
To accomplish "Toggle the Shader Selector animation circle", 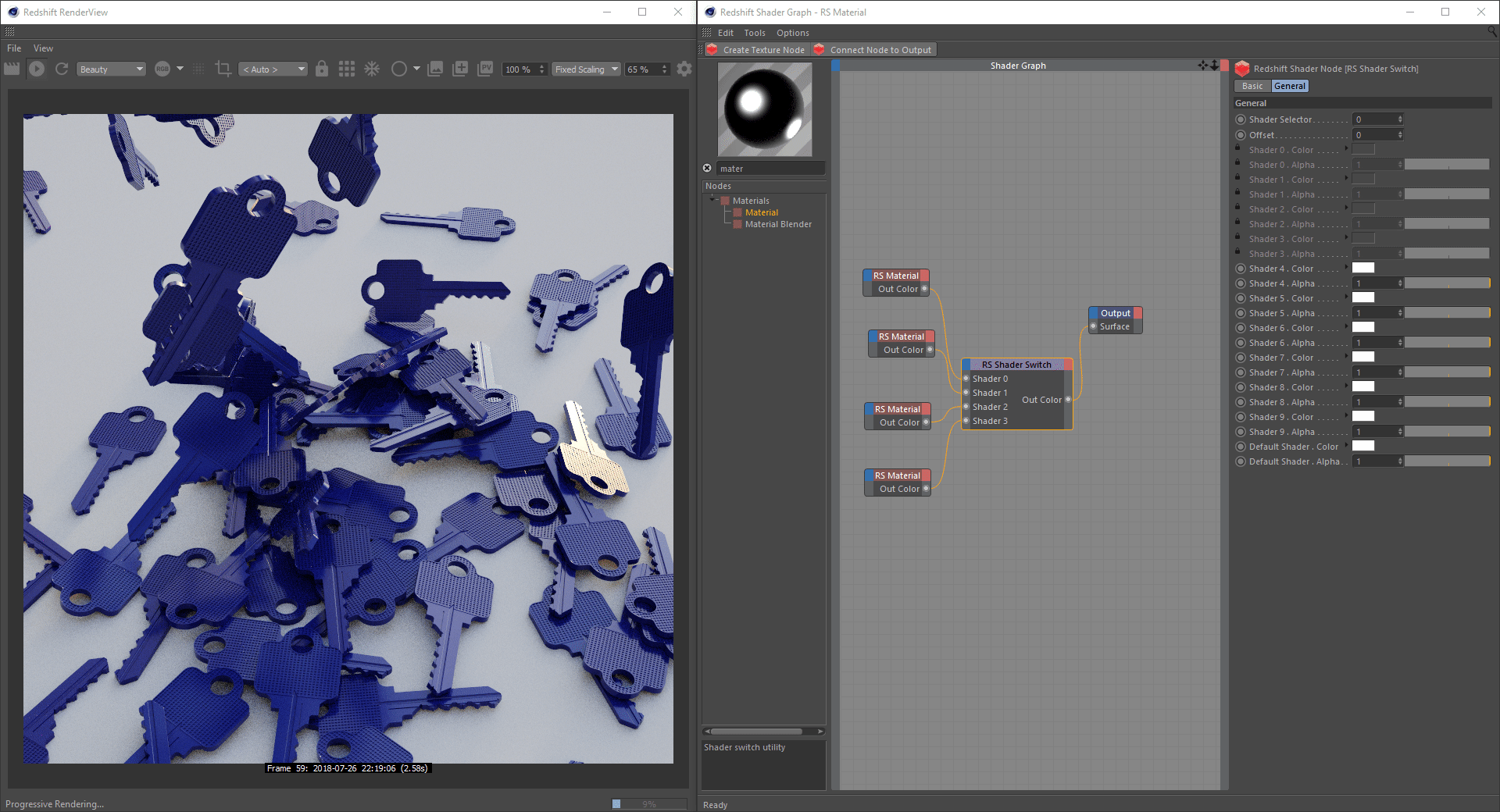I will 1241,119.
